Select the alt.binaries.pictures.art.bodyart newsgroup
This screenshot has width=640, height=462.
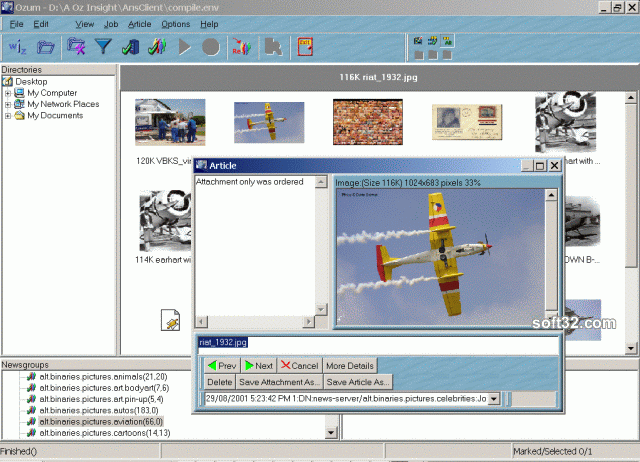[x=104, y=388]
